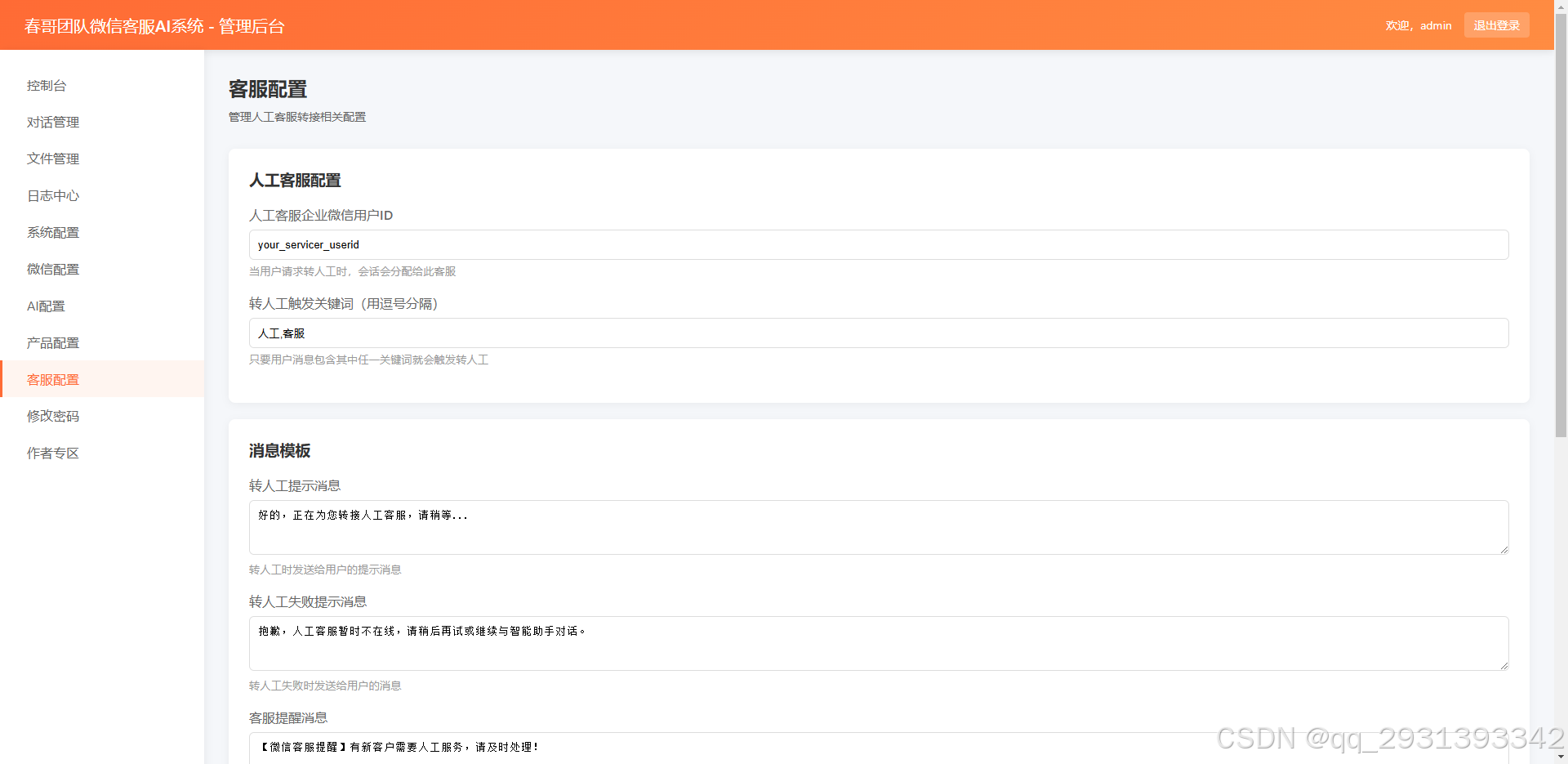
Task: Open 日志中心 menu item
Action: (x=102, y=195)
